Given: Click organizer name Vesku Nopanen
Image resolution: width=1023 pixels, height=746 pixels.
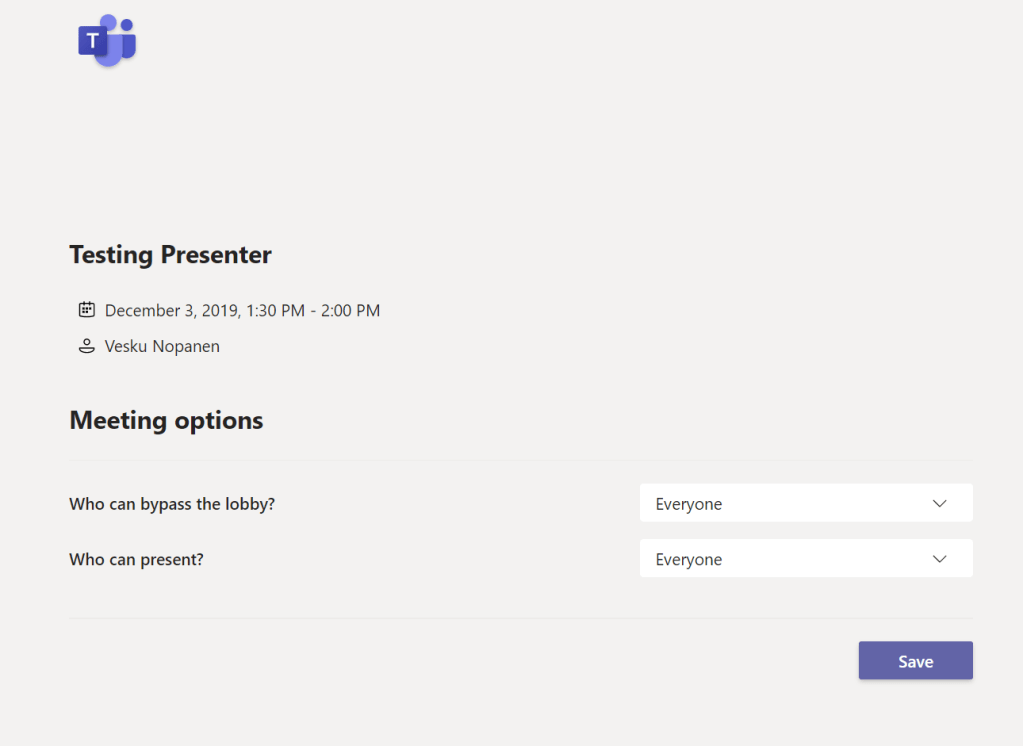Looking at the screenshot, I should coord(162,347).
